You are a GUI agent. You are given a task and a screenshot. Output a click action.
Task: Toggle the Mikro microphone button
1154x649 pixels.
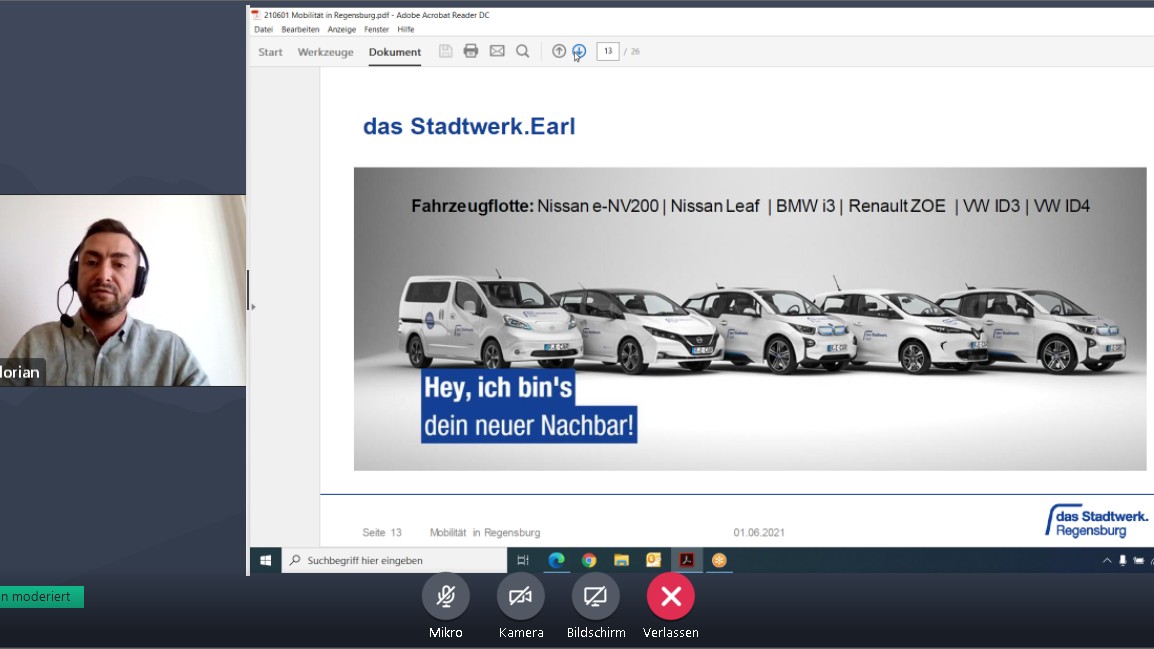click(445, 596)
